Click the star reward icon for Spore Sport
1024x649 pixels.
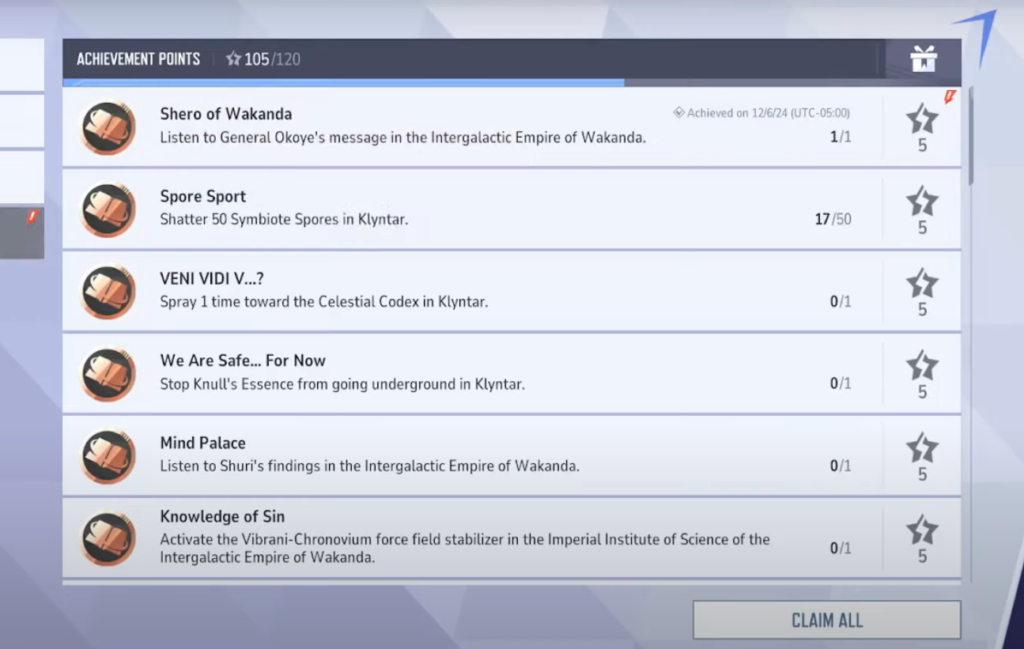[922, 201]
